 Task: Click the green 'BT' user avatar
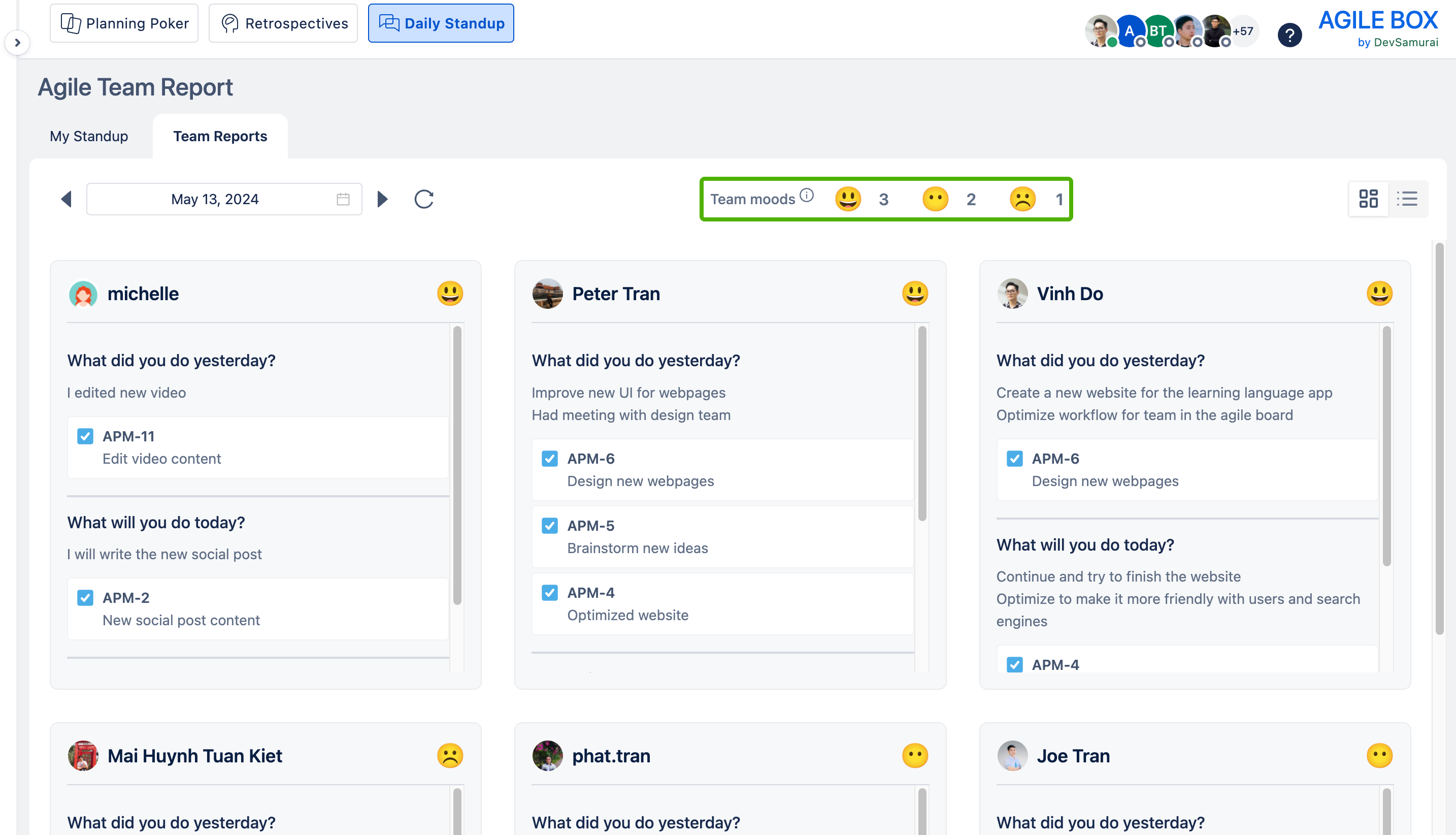point(1157,31)
